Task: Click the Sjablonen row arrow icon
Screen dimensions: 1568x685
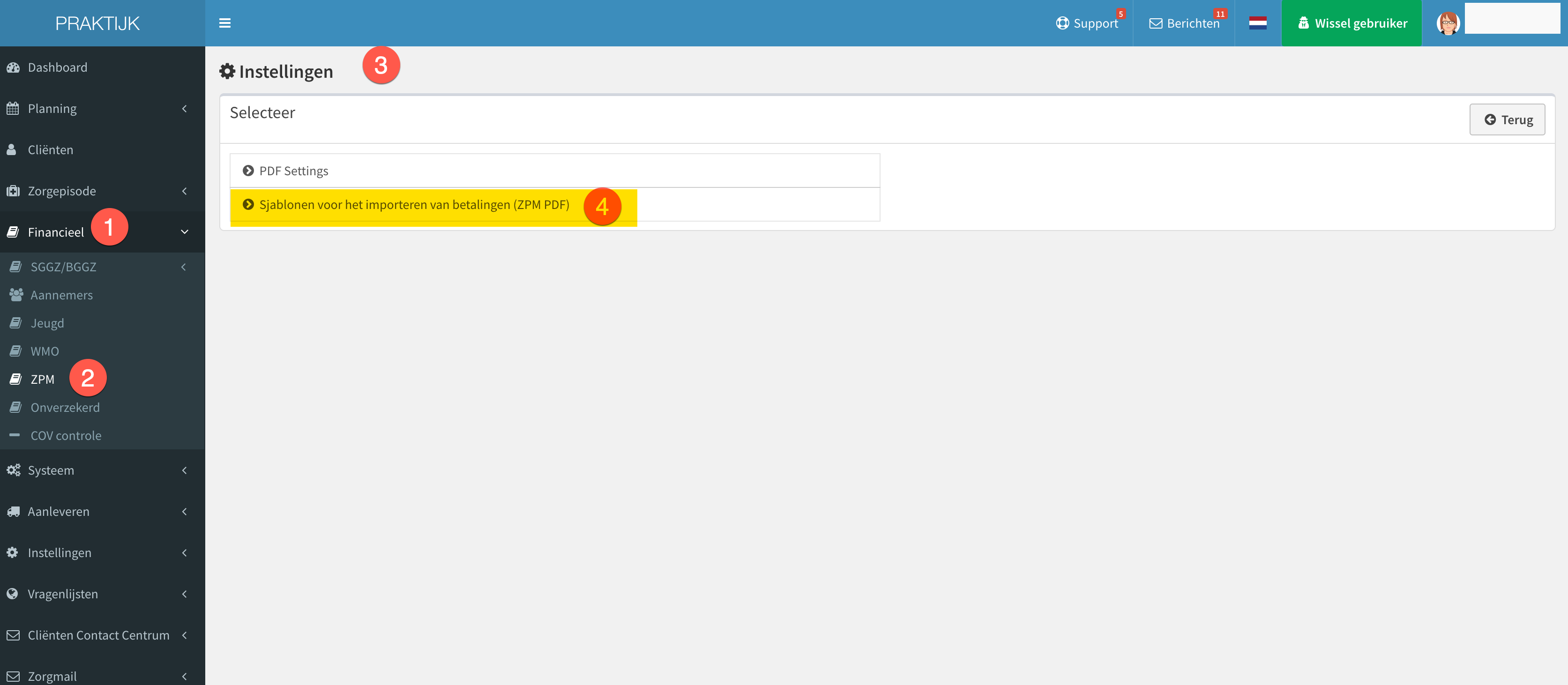Action: click(x=248, y=204)
